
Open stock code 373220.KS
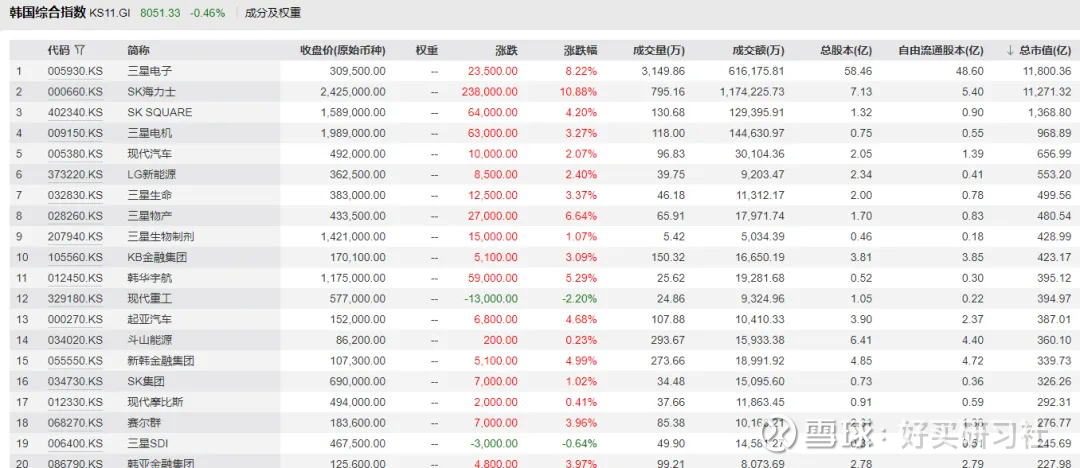pyautogui.click(x=75, y=174)
